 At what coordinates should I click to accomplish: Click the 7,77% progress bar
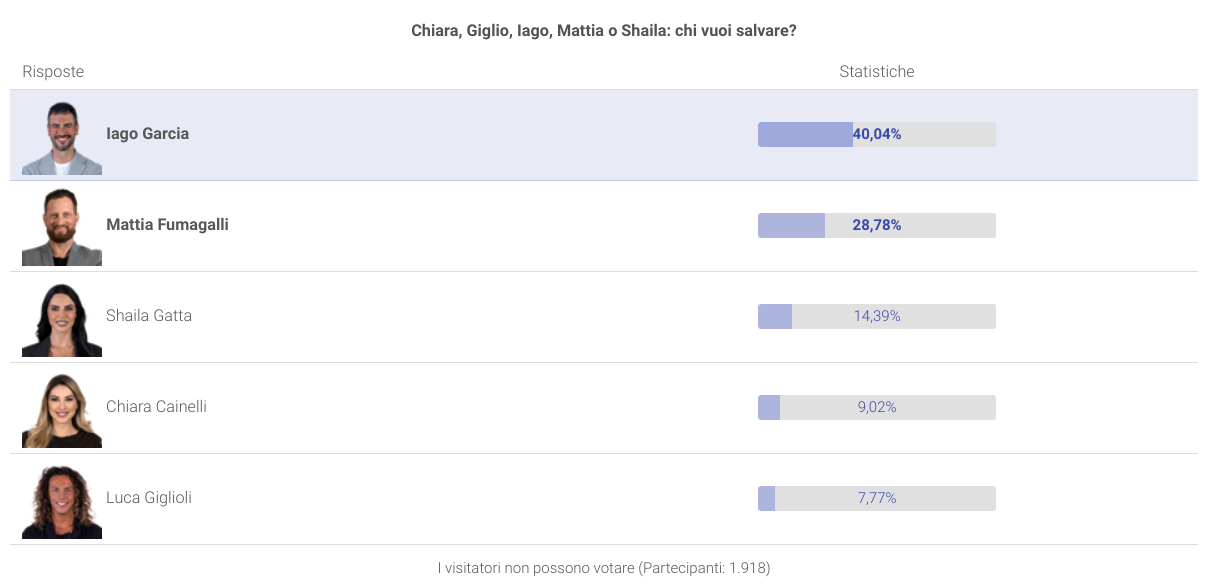pos(877,498)
